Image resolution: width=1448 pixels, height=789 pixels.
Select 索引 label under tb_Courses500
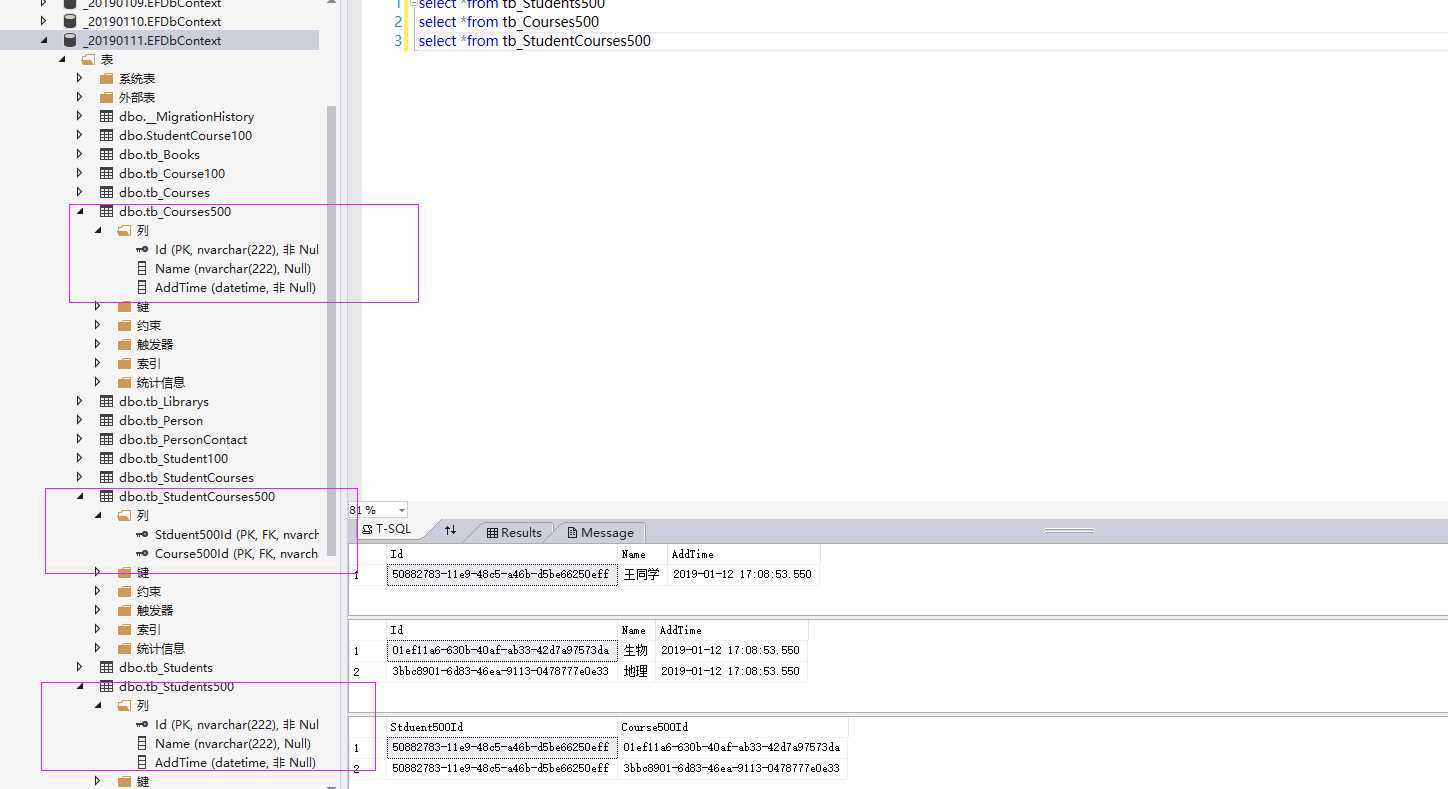point(149,364)
